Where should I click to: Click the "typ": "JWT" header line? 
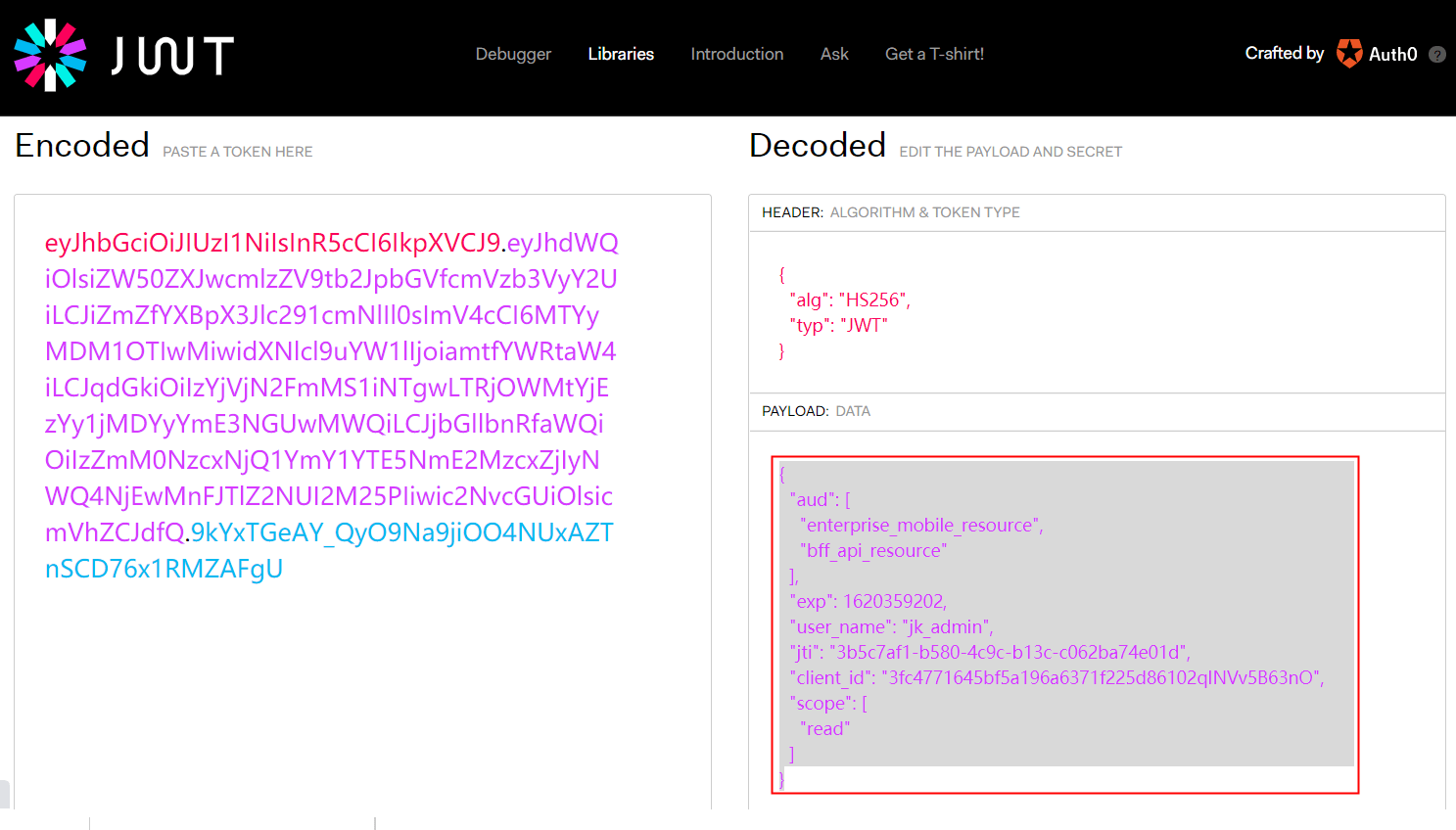(838, 325)
